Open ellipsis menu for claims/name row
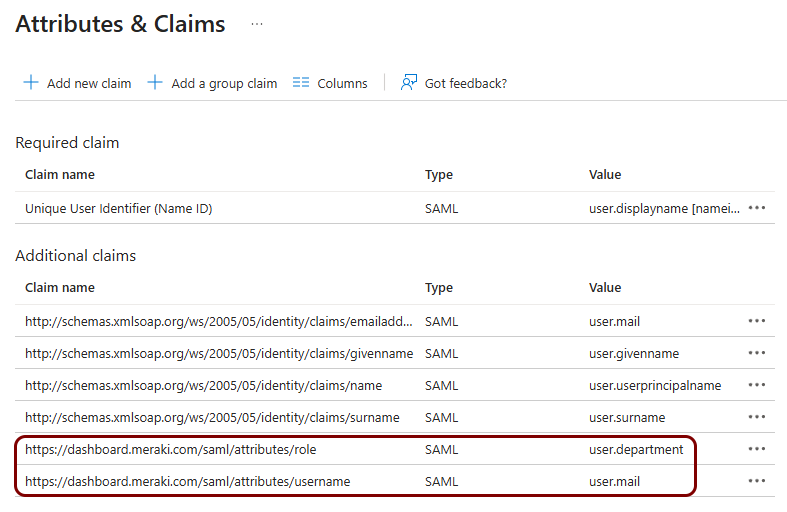 click(x=757, y=385)
